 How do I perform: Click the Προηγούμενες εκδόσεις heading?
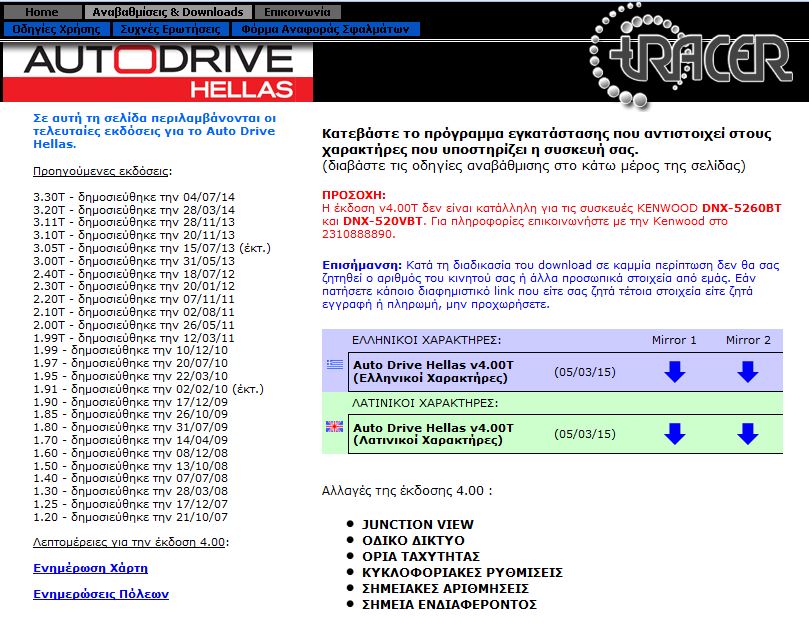point(101,171)
